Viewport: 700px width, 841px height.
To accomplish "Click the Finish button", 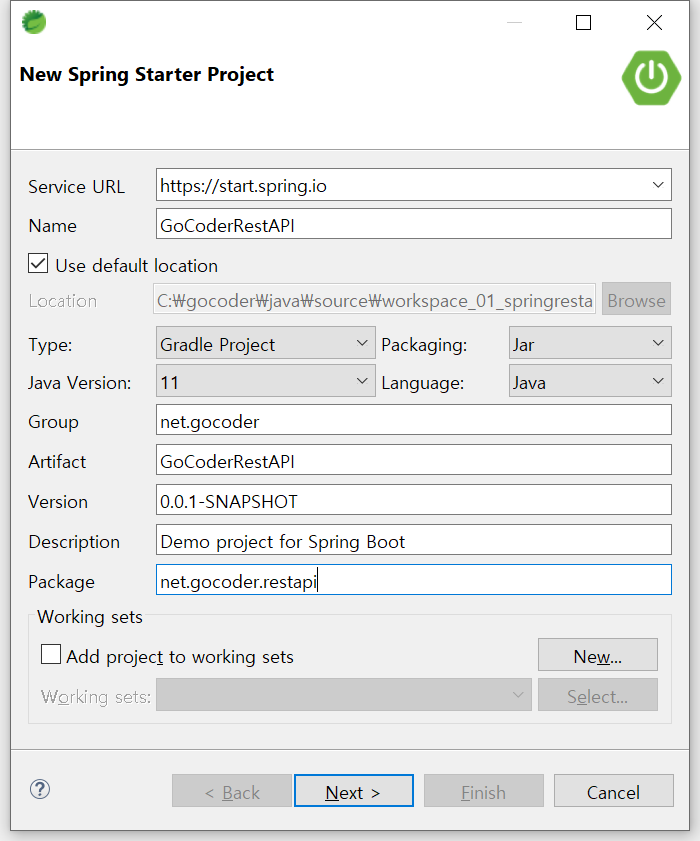I will point(484,791).
